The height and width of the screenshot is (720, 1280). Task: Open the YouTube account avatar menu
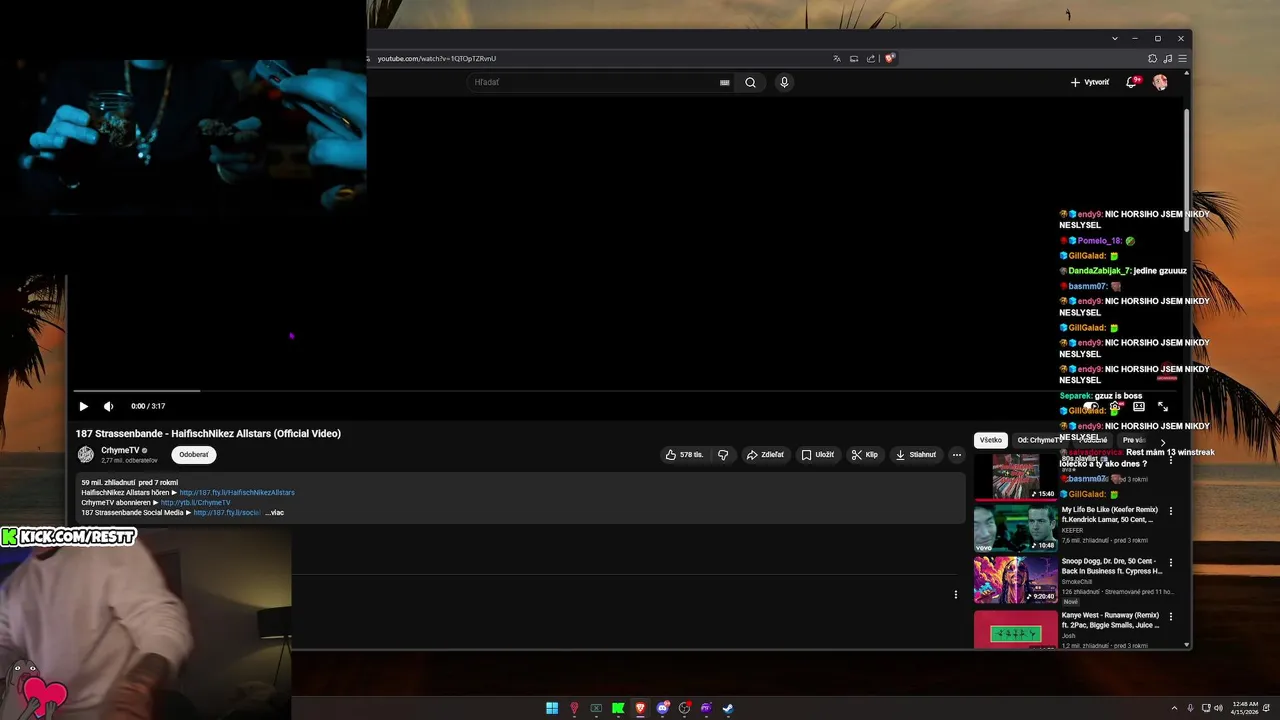(1160, 82)
